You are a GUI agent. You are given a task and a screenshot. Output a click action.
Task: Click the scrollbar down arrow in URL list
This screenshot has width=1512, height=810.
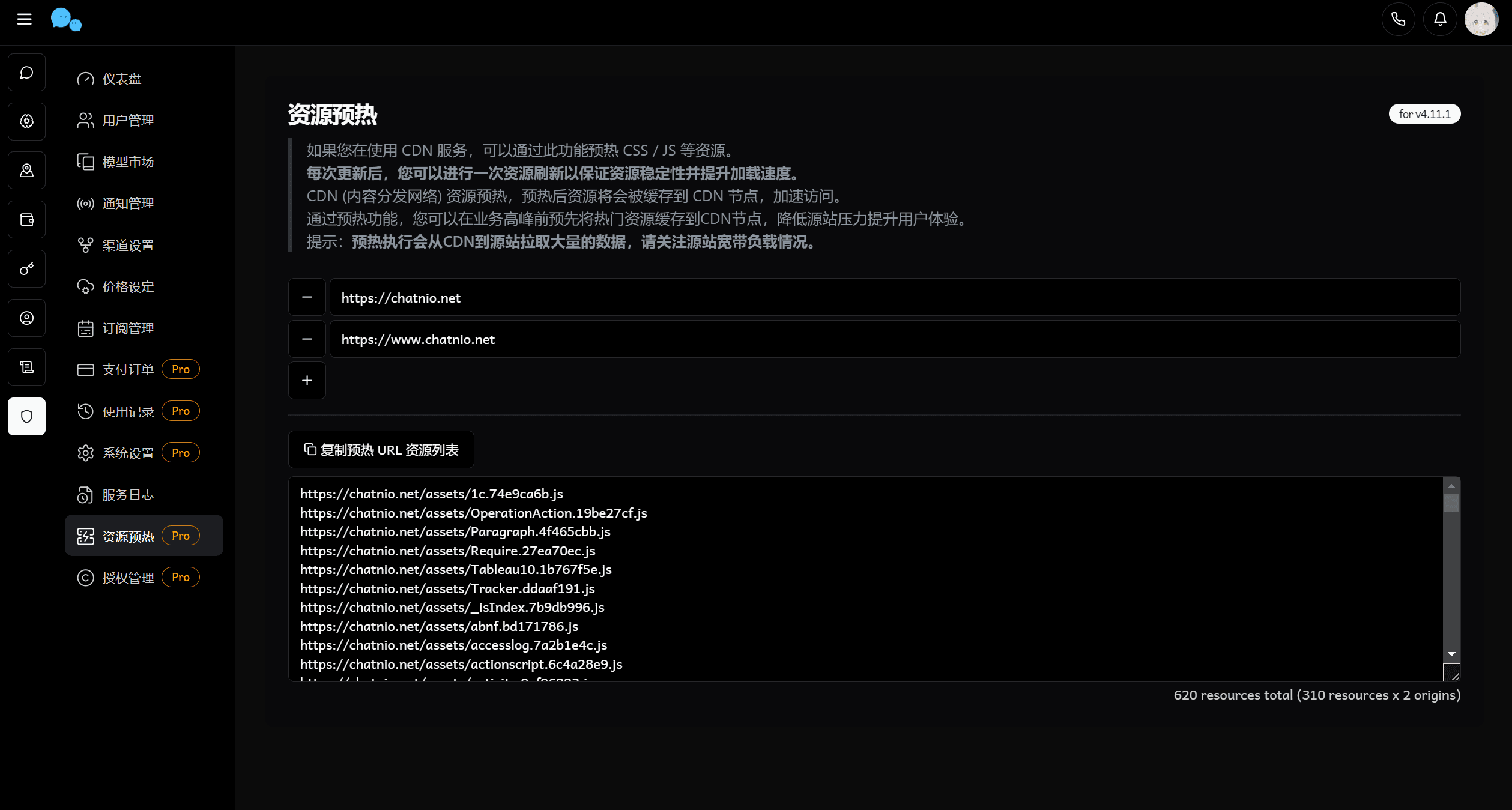click(x=1451, y=654)
